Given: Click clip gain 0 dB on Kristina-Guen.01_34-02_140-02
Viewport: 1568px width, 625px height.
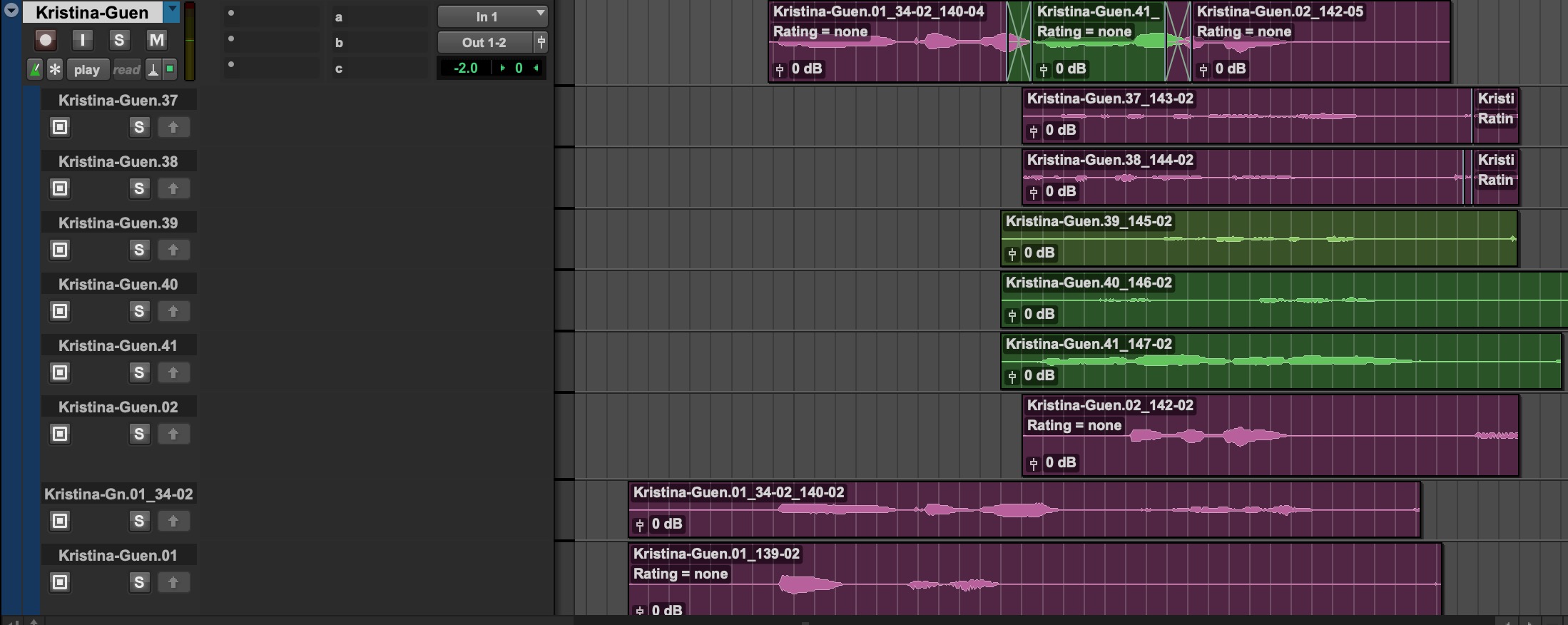Looking at the screenshot, I should (667, 524).
